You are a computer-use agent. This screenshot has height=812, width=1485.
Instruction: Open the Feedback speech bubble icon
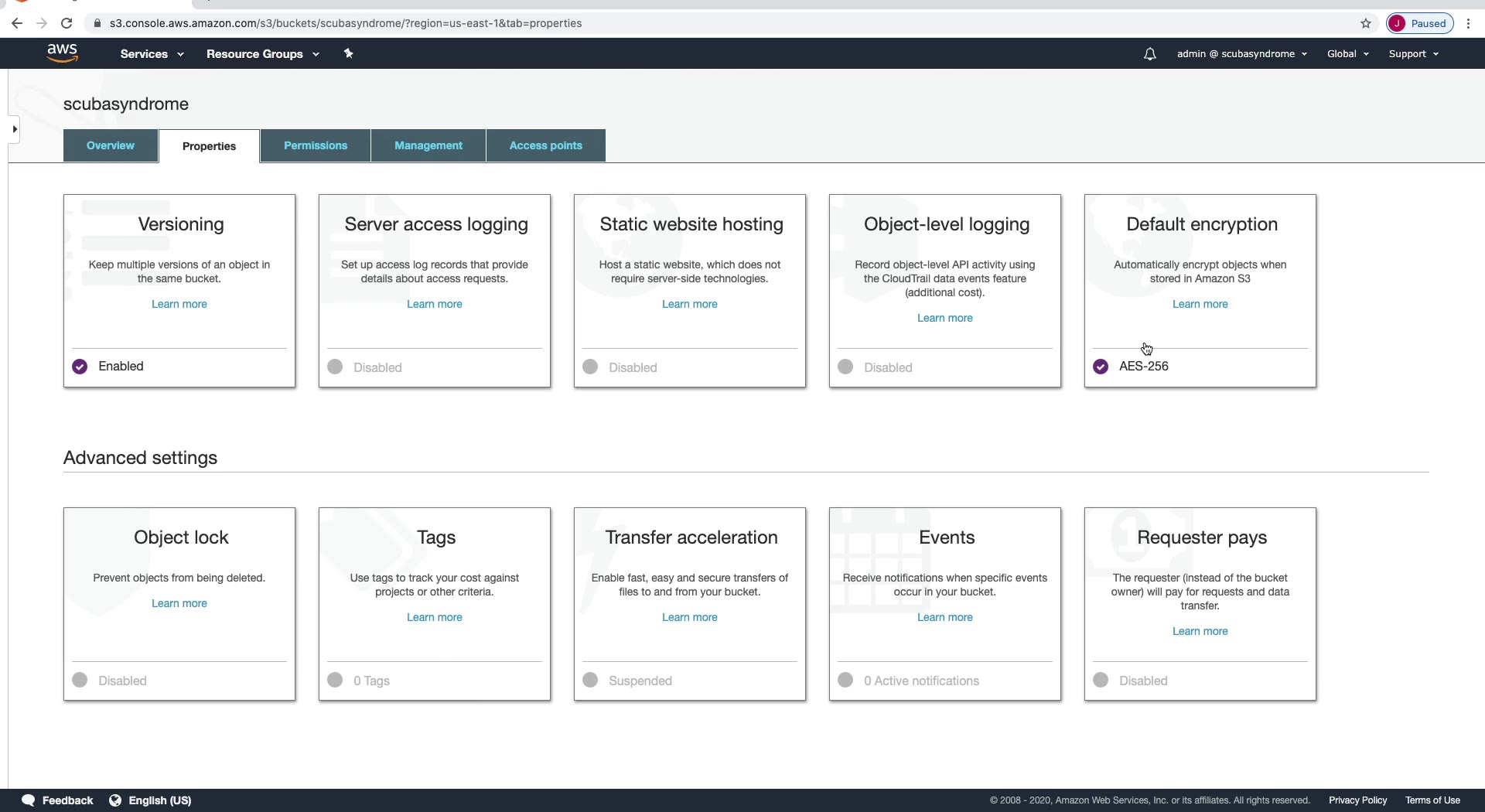[29, 800]
